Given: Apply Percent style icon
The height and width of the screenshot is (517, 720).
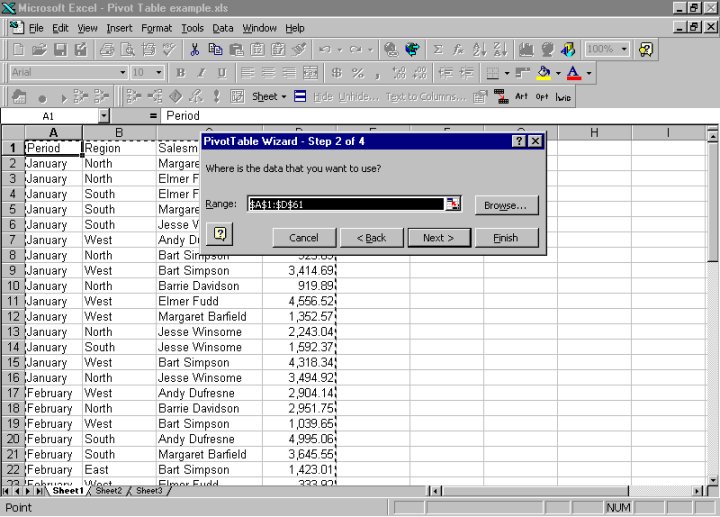Looking at the screenshot, I should (358, 73).
